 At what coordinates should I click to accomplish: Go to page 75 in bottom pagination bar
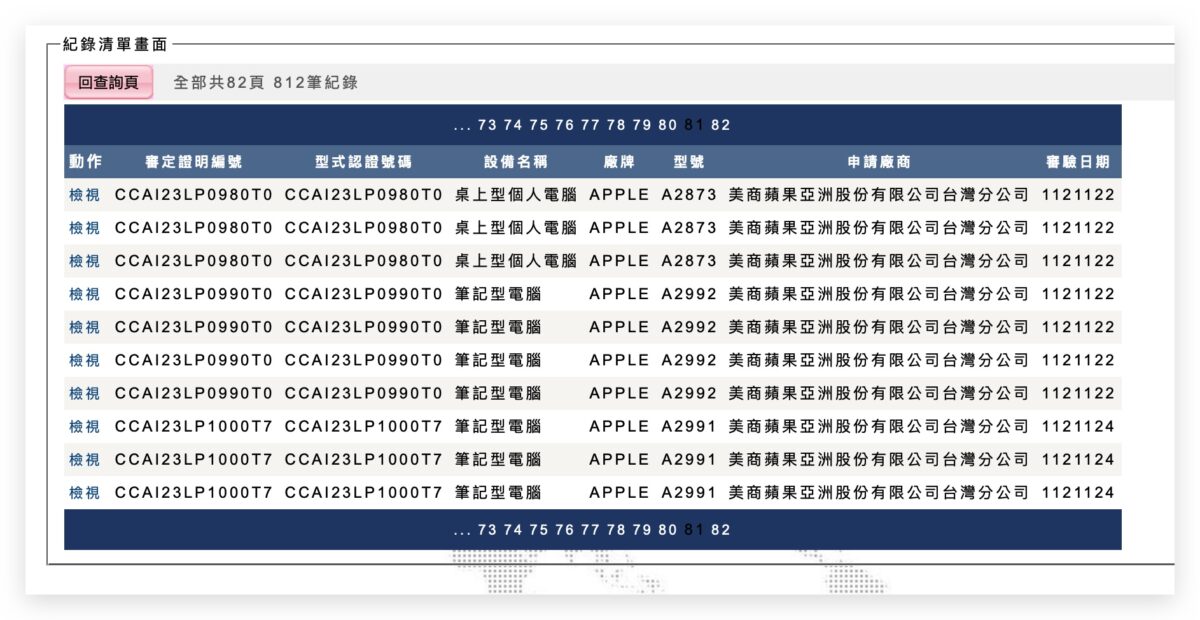(539, 530)
